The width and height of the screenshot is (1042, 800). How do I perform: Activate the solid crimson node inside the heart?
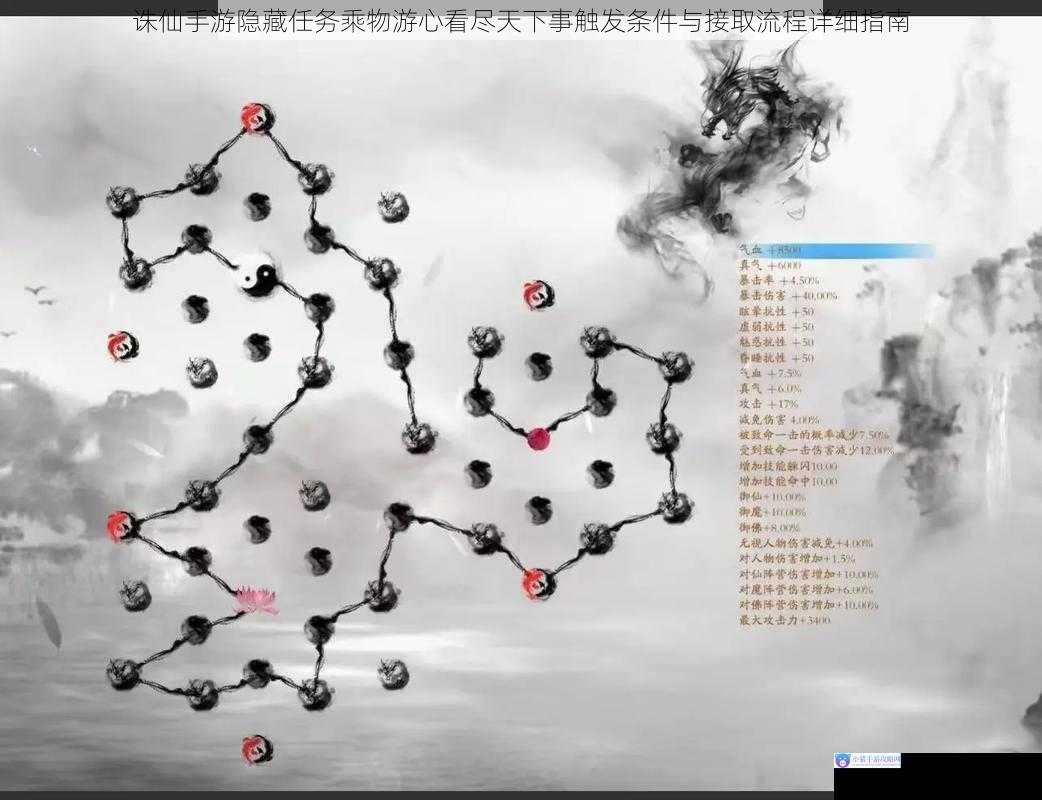click(538, 439)
